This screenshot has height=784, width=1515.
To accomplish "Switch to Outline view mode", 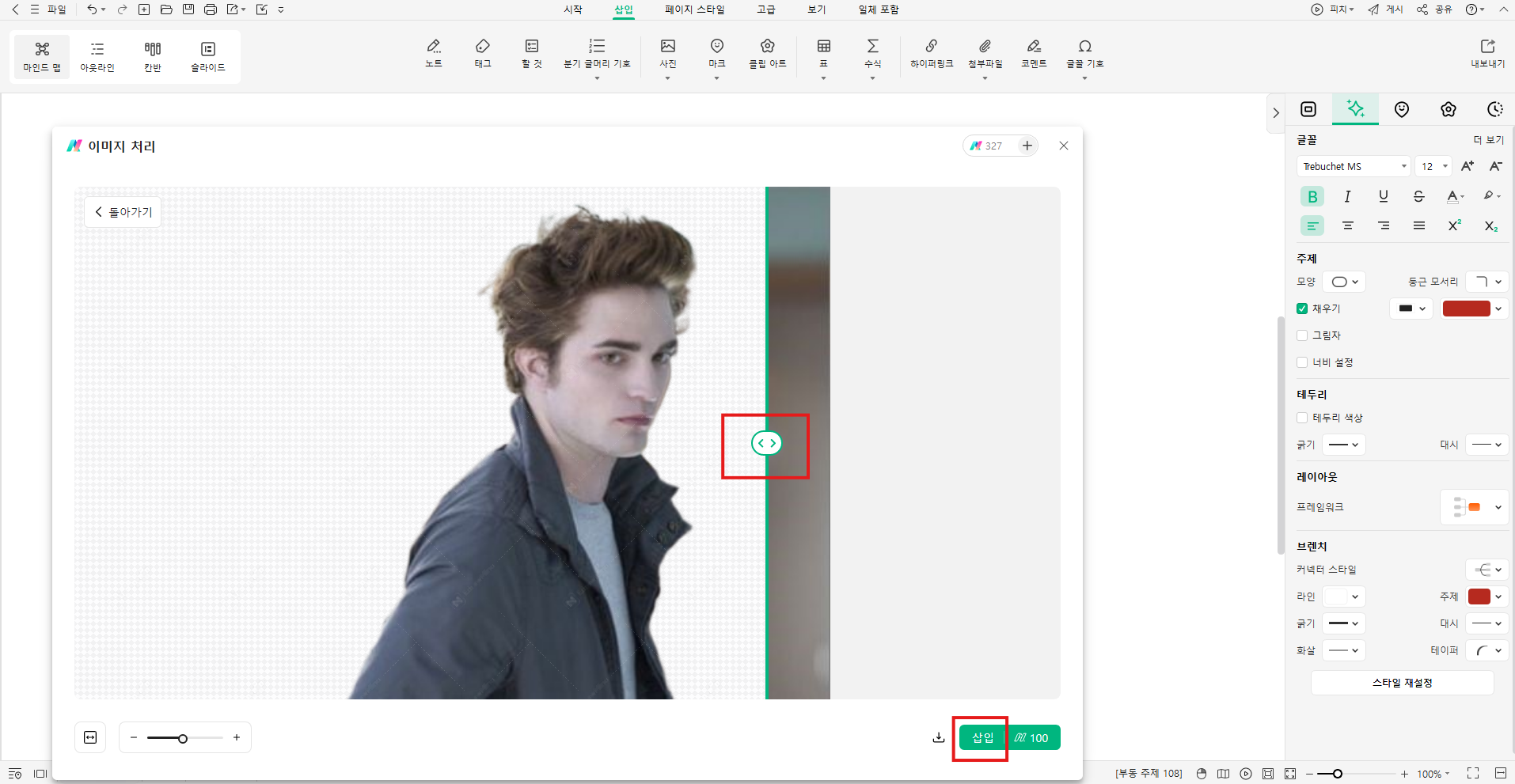I will [97, 57].
